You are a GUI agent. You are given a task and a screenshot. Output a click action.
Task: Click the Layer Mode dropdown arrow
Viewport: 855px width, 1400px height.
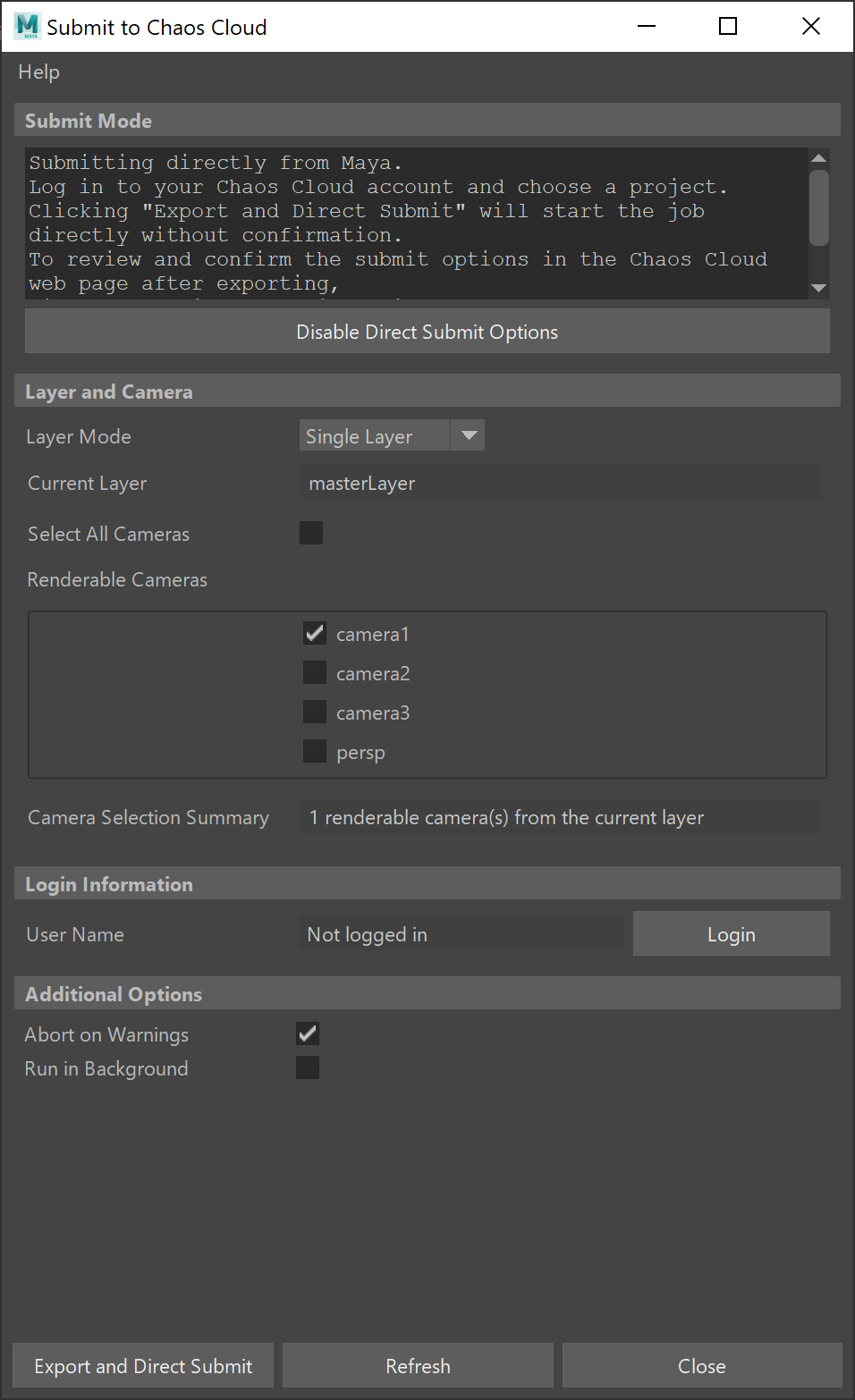point(469,436)
